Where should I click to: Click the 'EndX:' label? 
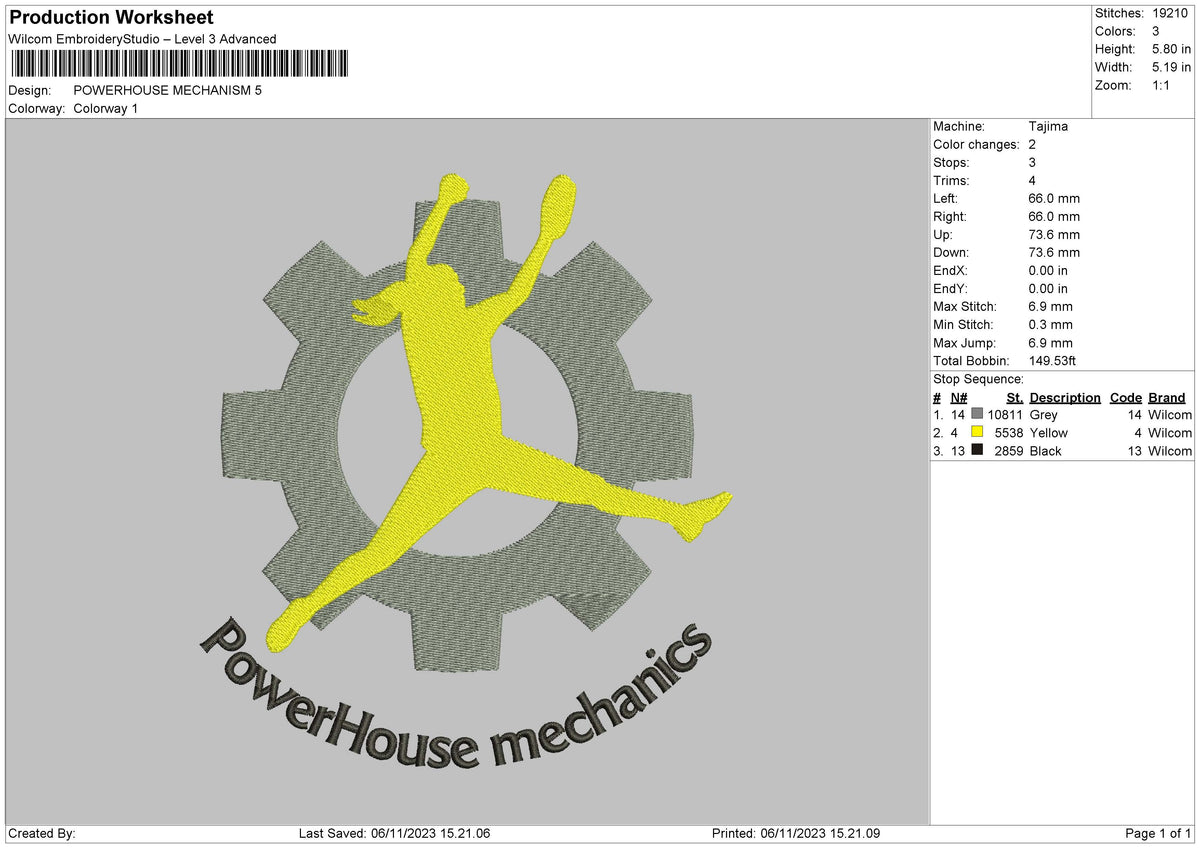(x=951, y=270)
